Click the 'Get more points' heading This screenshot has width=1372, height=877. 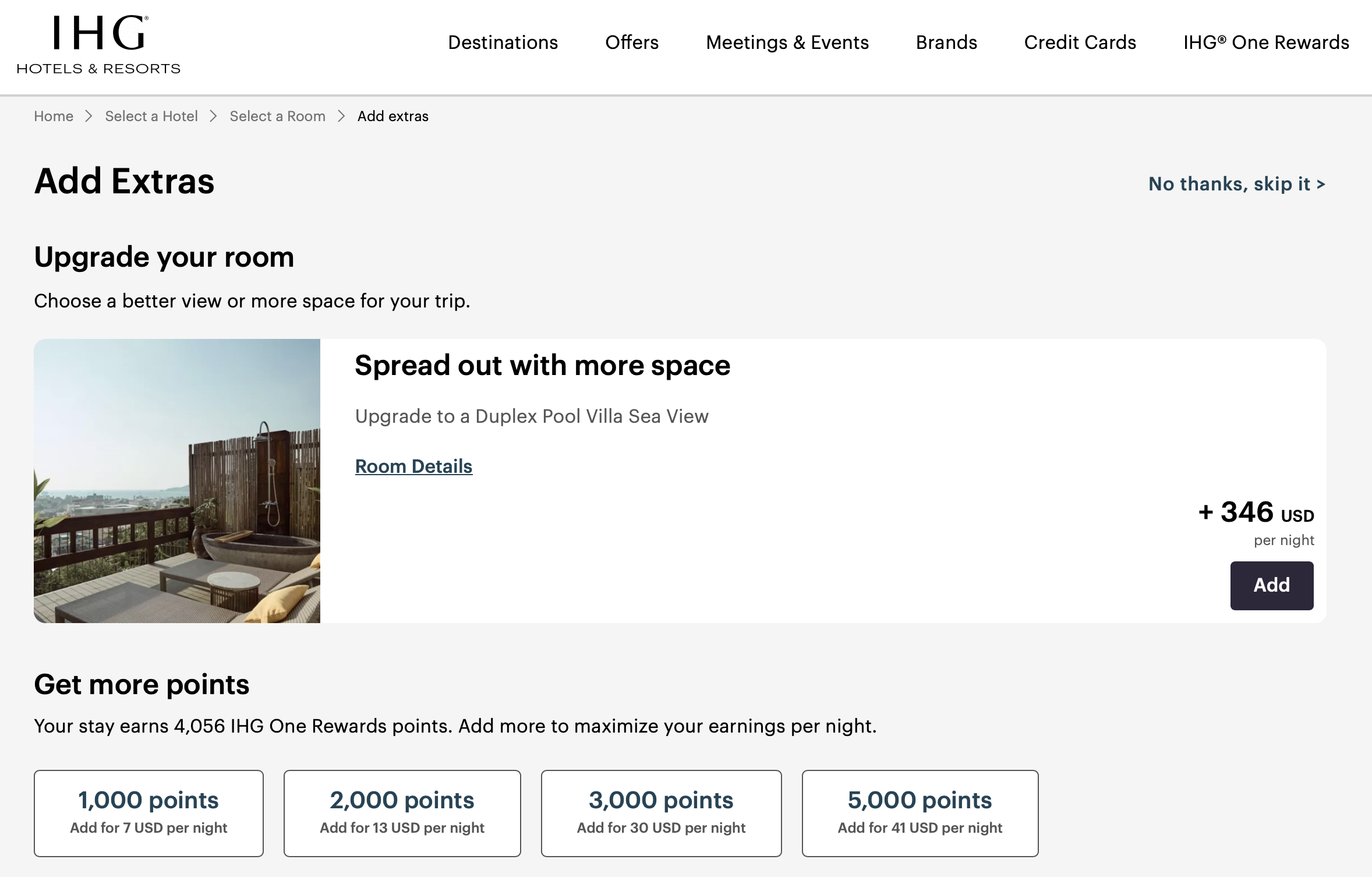click(x=142, y=685)
